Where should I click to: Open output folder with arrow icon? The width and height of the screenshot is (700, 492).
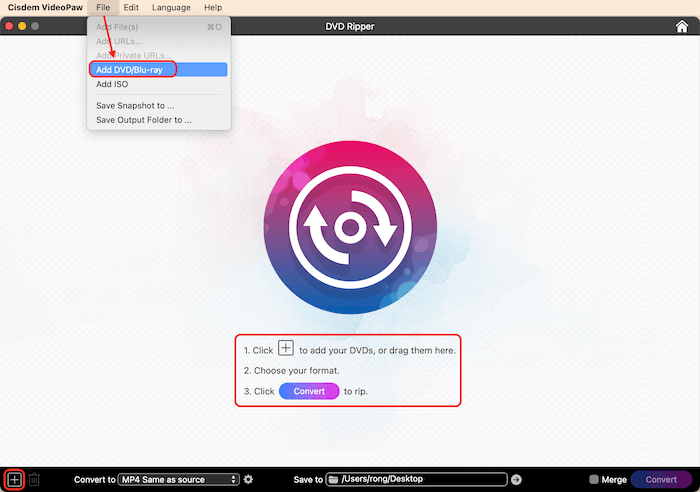517,480
